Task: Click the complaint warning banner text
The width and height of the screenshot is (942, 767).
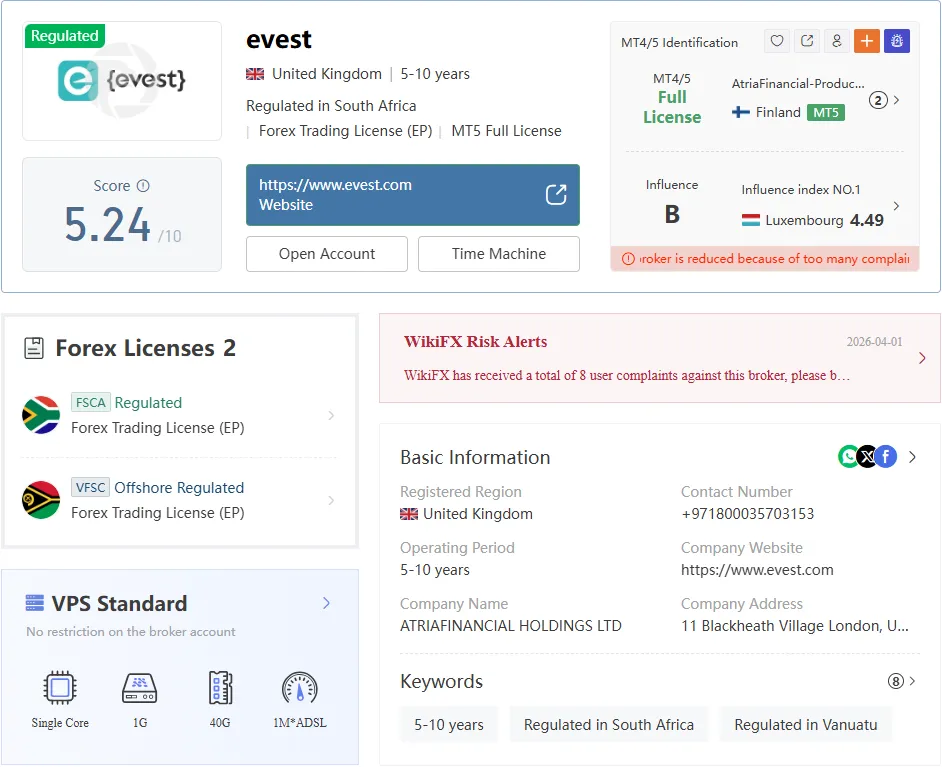Action: [x=774, y=259]
